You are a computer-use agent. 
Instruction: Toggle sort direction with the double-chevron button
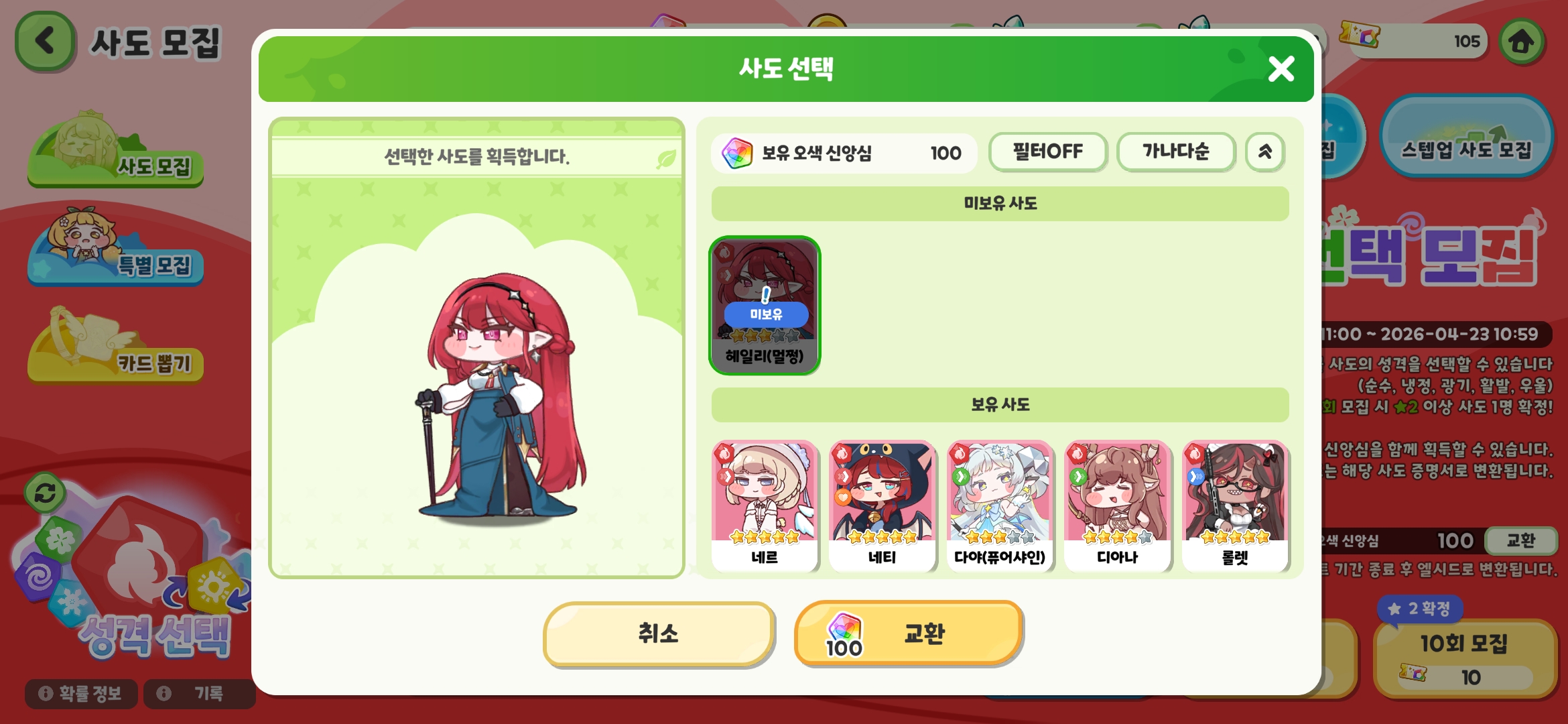point(1265,152)
